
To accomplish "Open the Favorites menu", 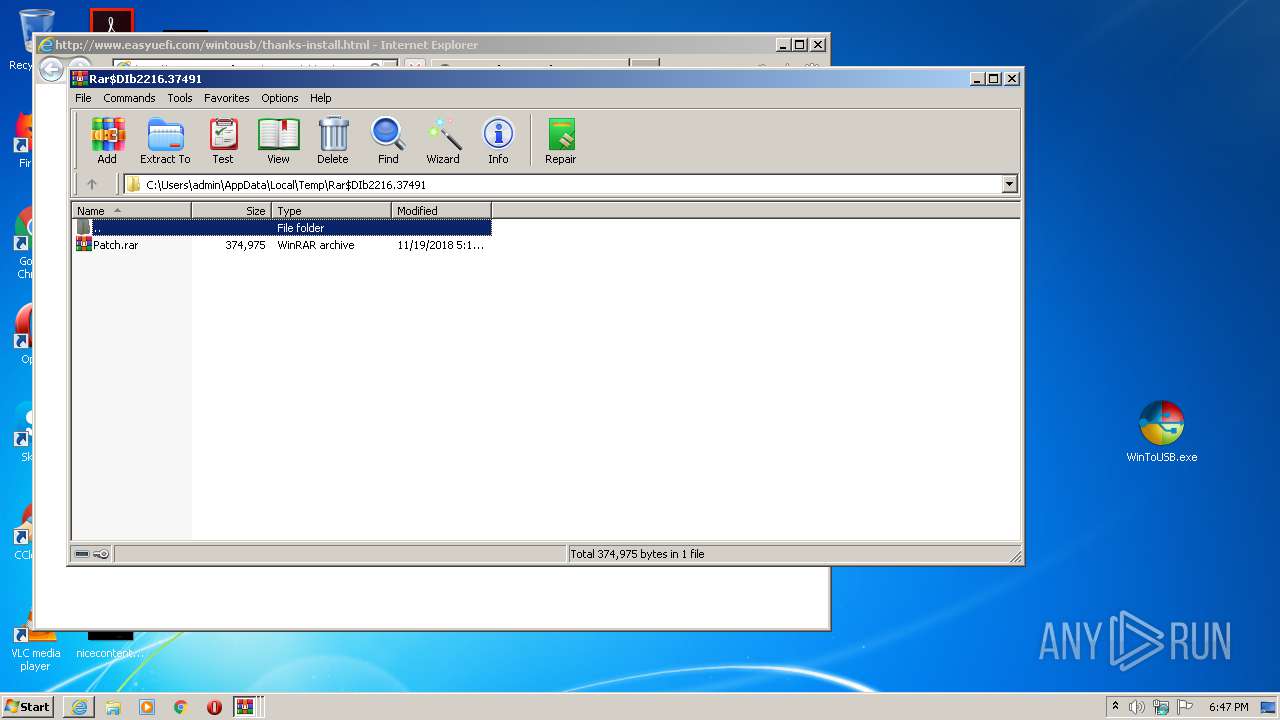I will [227, 98].
